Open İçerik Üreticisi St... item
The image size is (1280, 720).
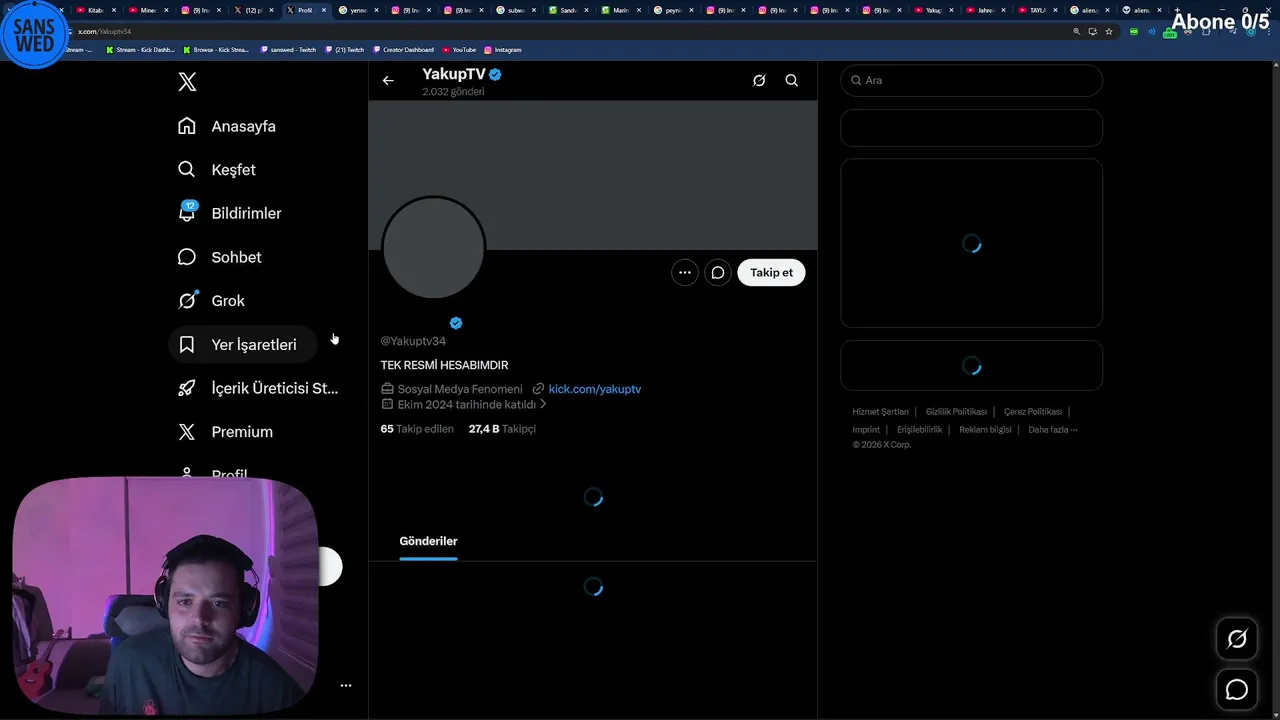coord(258,388)
